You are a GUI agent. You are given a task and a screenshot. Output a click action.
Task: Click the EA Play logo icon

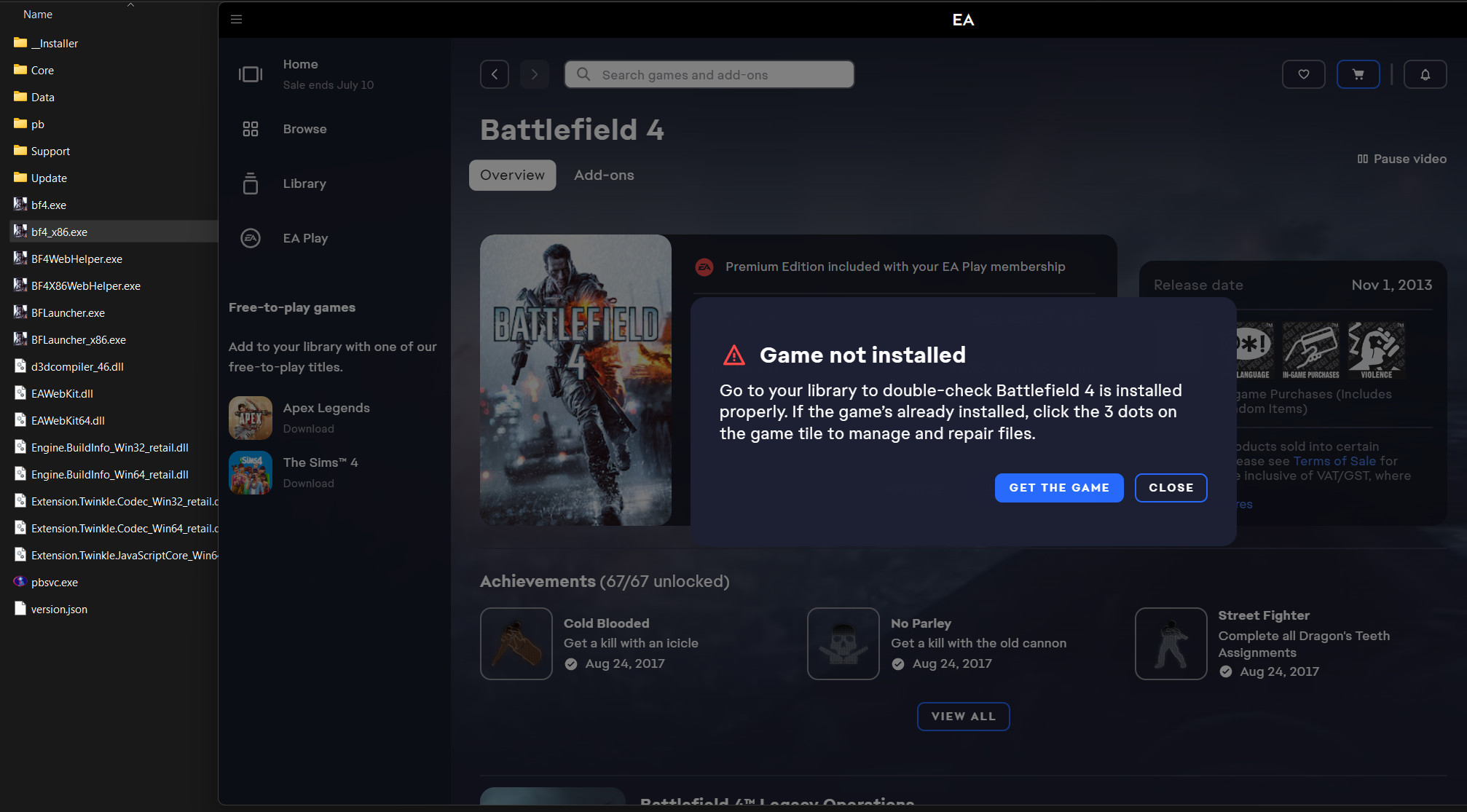click(251, 238)
